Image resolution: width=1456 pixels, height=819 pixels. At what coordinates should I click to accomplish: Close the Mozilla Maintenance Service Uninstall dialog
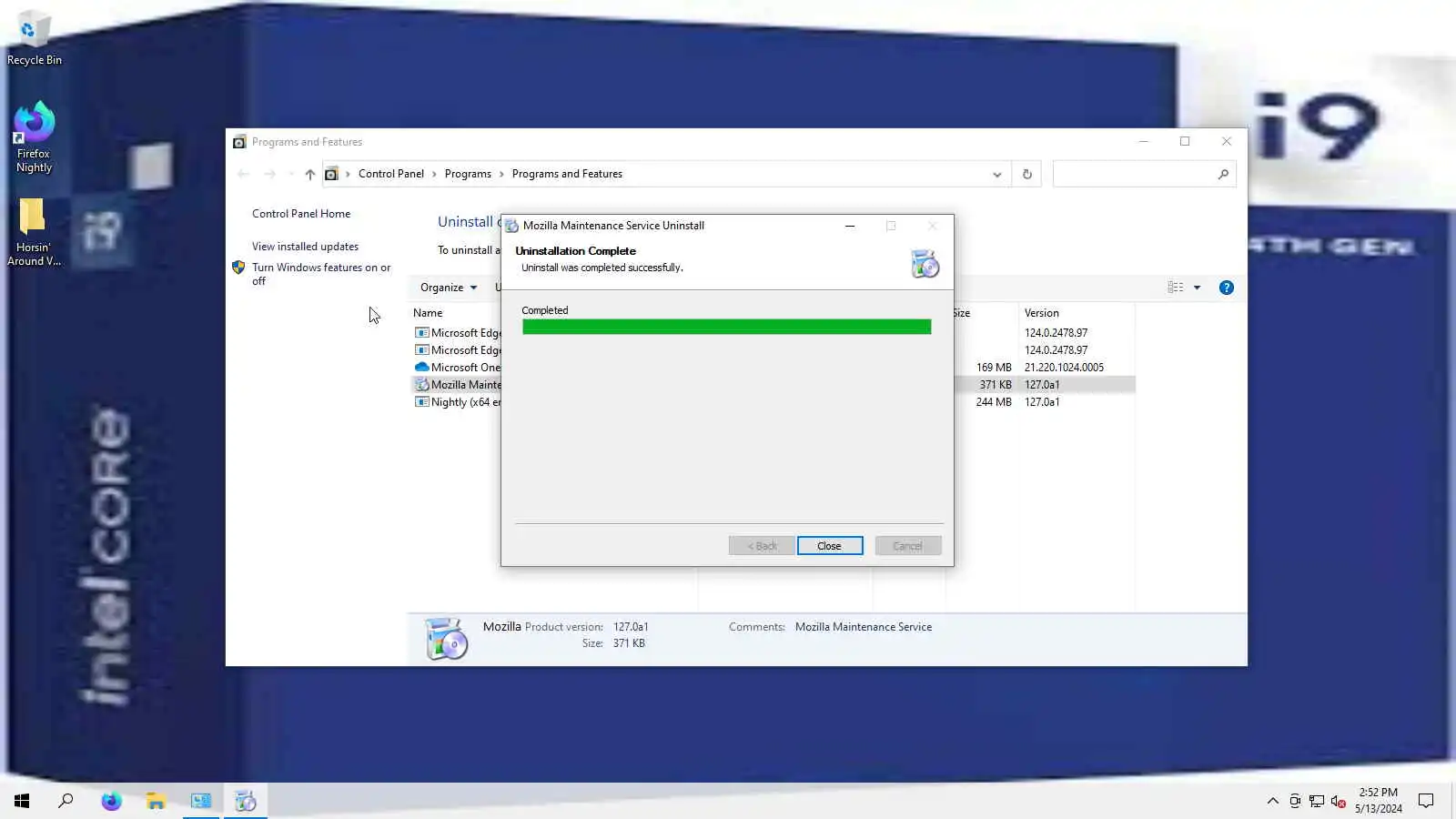click(x=829, y=546)
